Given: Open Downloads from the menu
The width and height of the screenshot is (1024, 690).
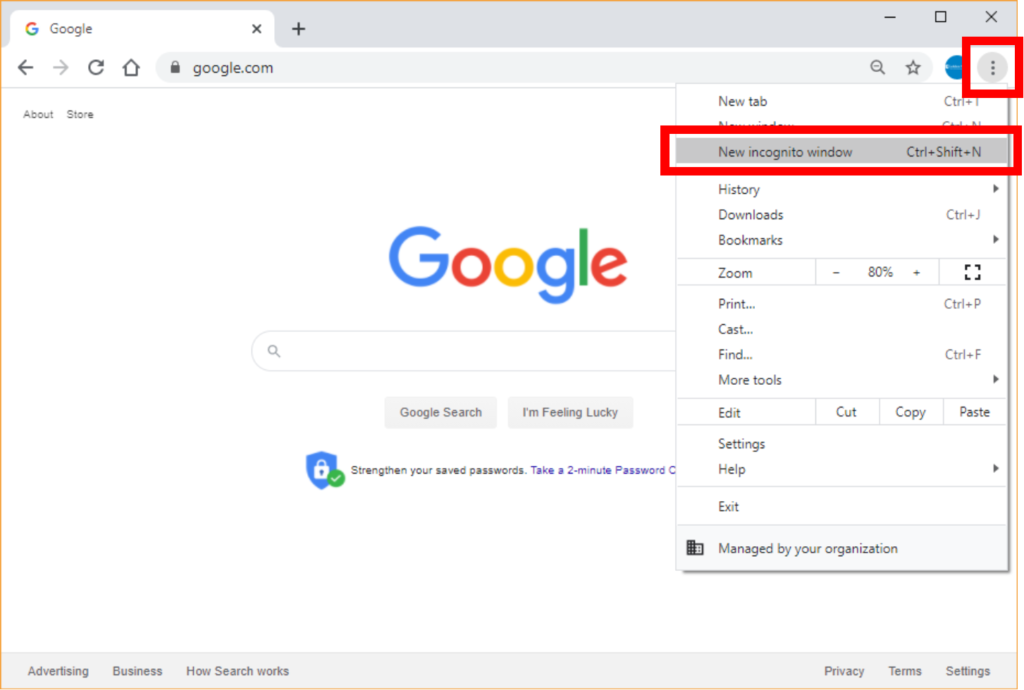Looking at the screenshot, I should 842,214.
